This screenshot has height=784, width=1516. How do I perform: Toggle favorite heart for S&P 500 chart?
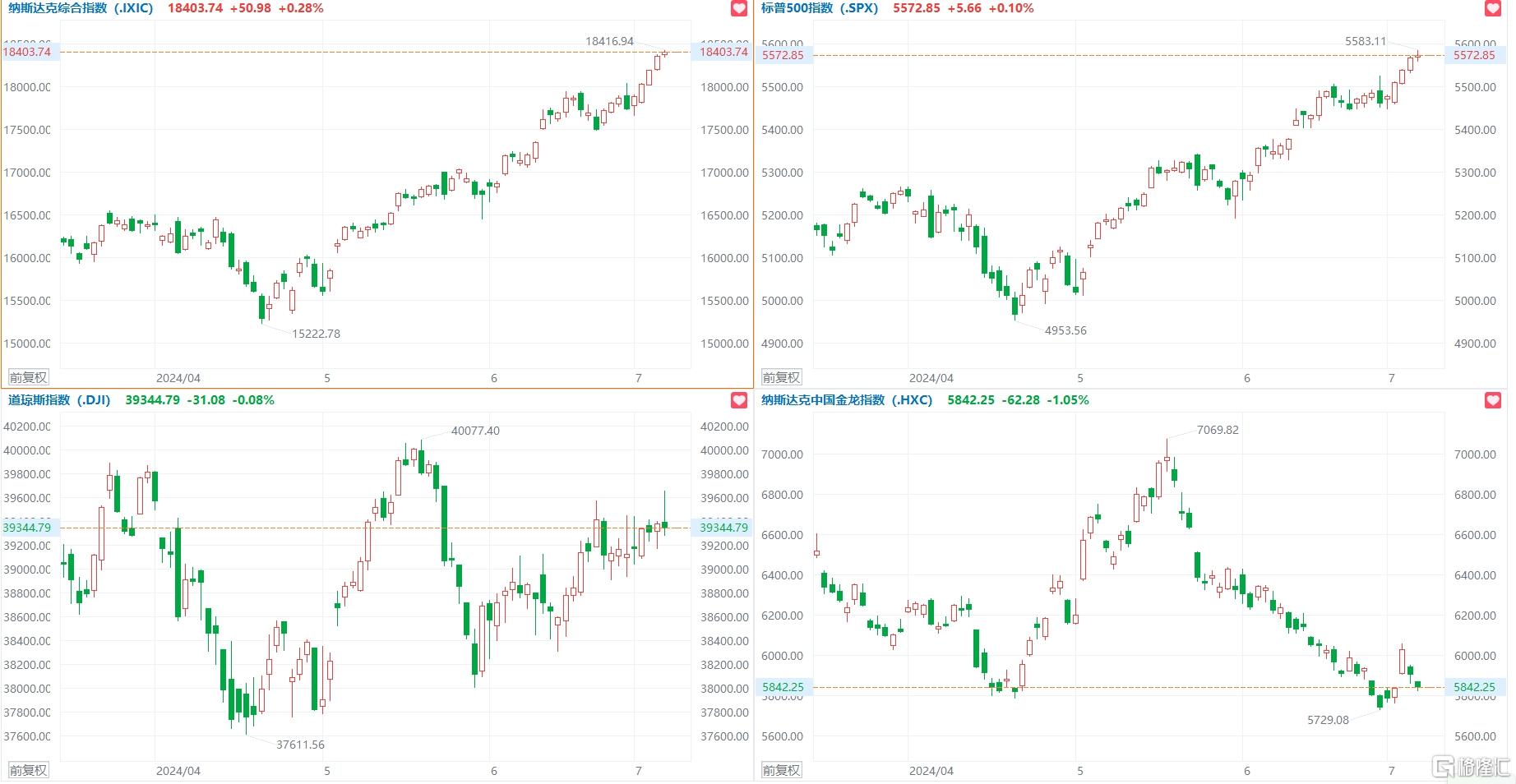(1492, 8)
